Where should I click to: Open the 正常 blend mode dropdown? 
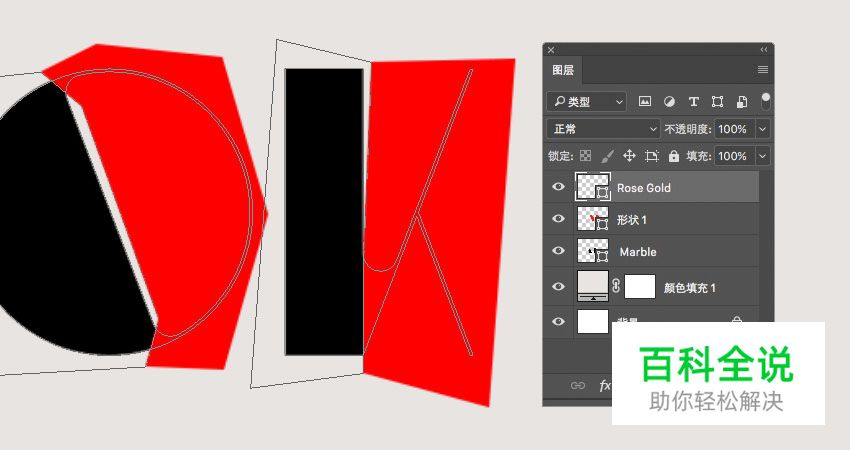[603, 129]
